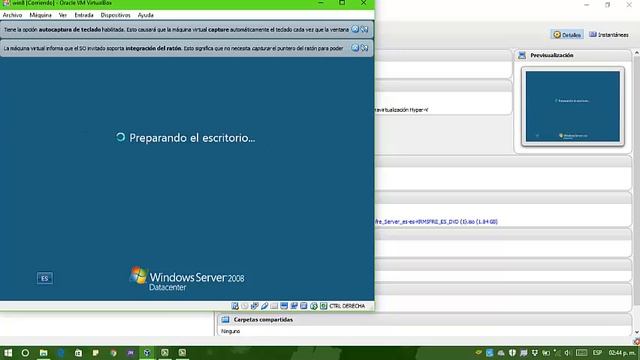Screen dimensions: 640x360
Task: Click the Ninguno shared folders value
Action: click(x=231, y=331)
